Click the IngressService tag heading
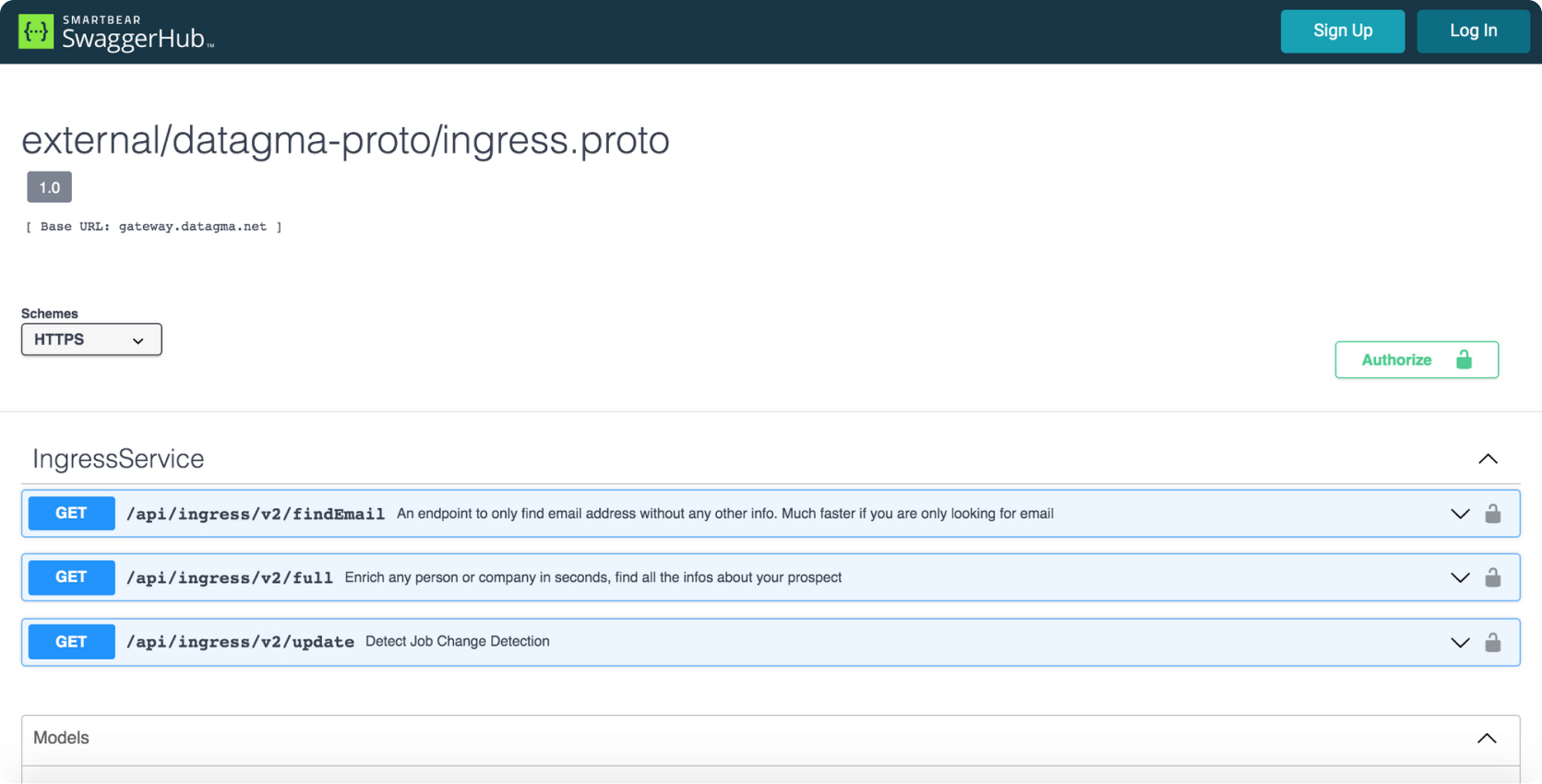The width and height of the screenshot is (1542, 784). click(118, 459)
